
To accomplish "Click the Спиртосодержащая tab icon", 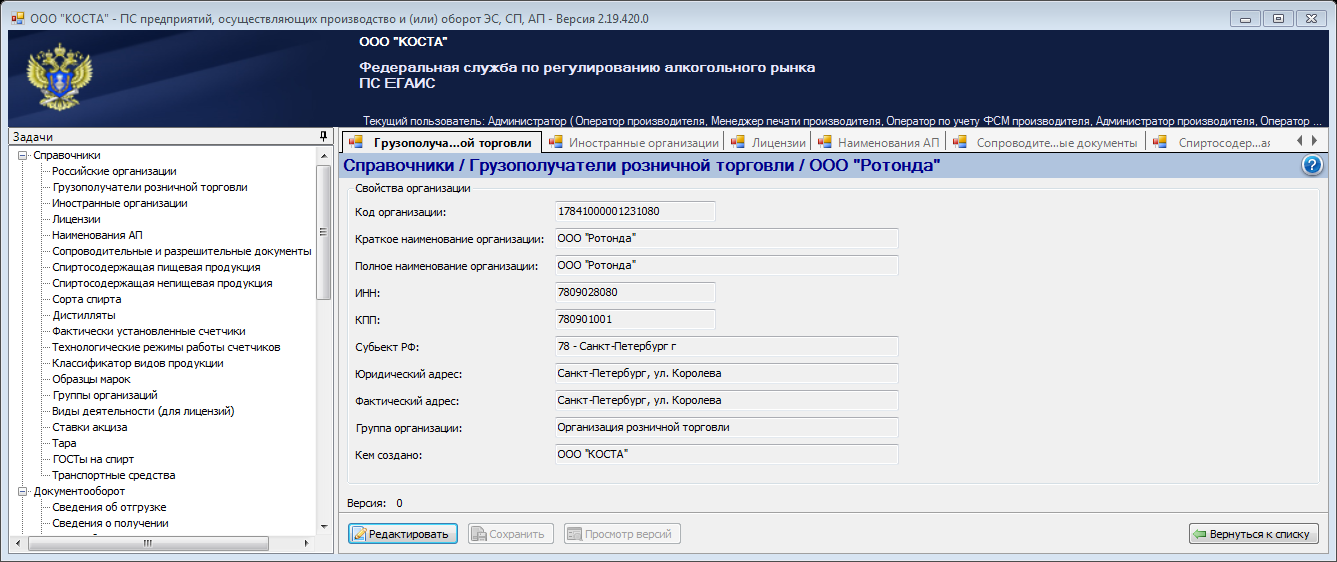I will click(1160, 142).
